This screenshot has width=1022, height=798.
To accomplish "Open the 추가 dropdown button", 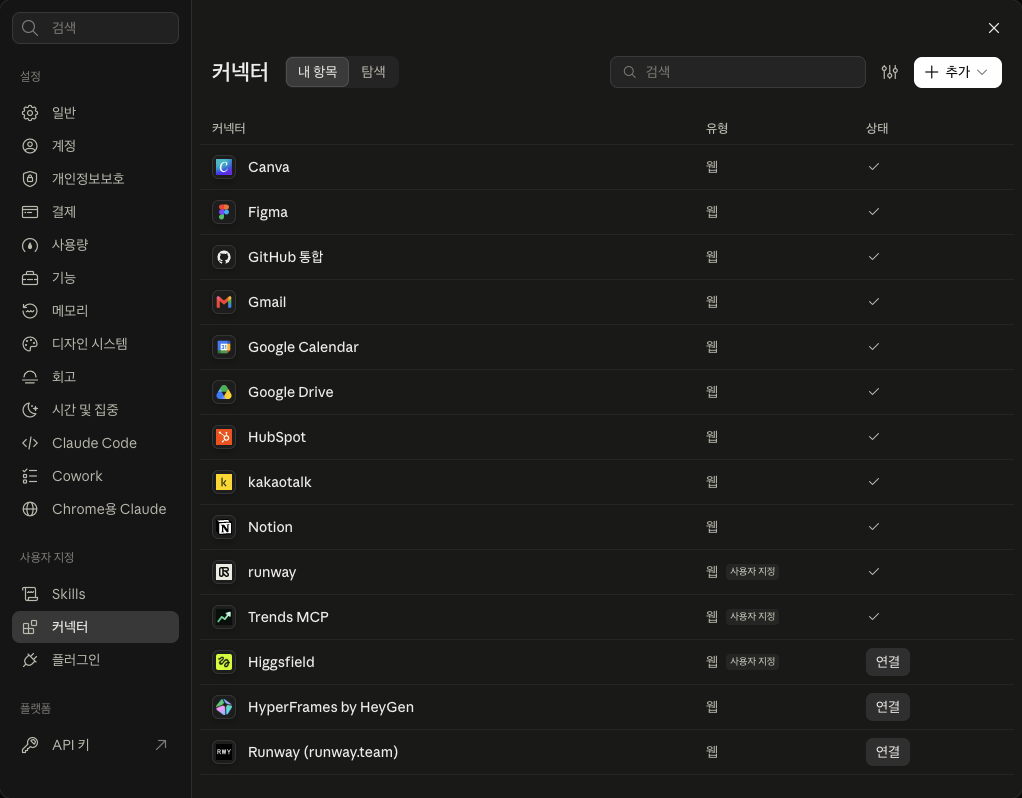I will (x=957, y=72).
